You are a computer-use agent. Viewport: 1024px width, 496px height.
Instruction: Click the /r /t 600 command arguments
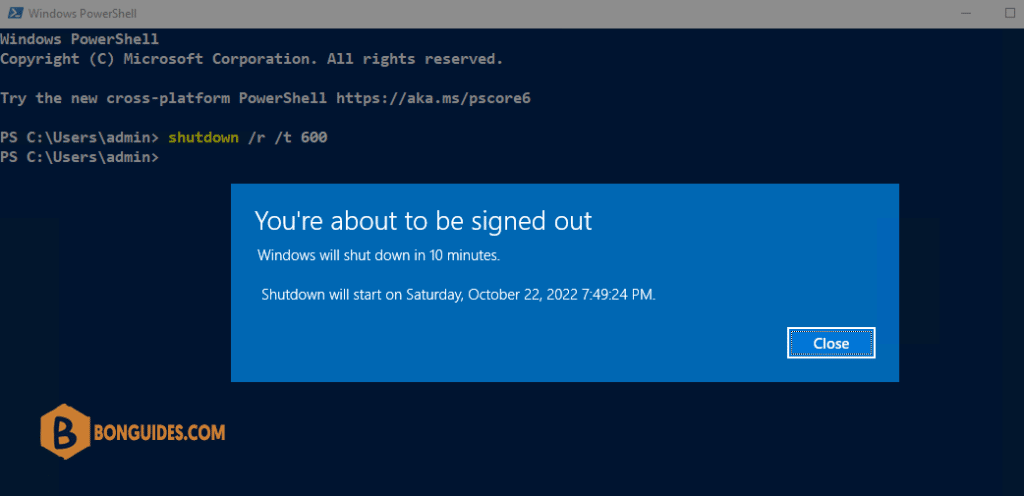click(287, 138)
